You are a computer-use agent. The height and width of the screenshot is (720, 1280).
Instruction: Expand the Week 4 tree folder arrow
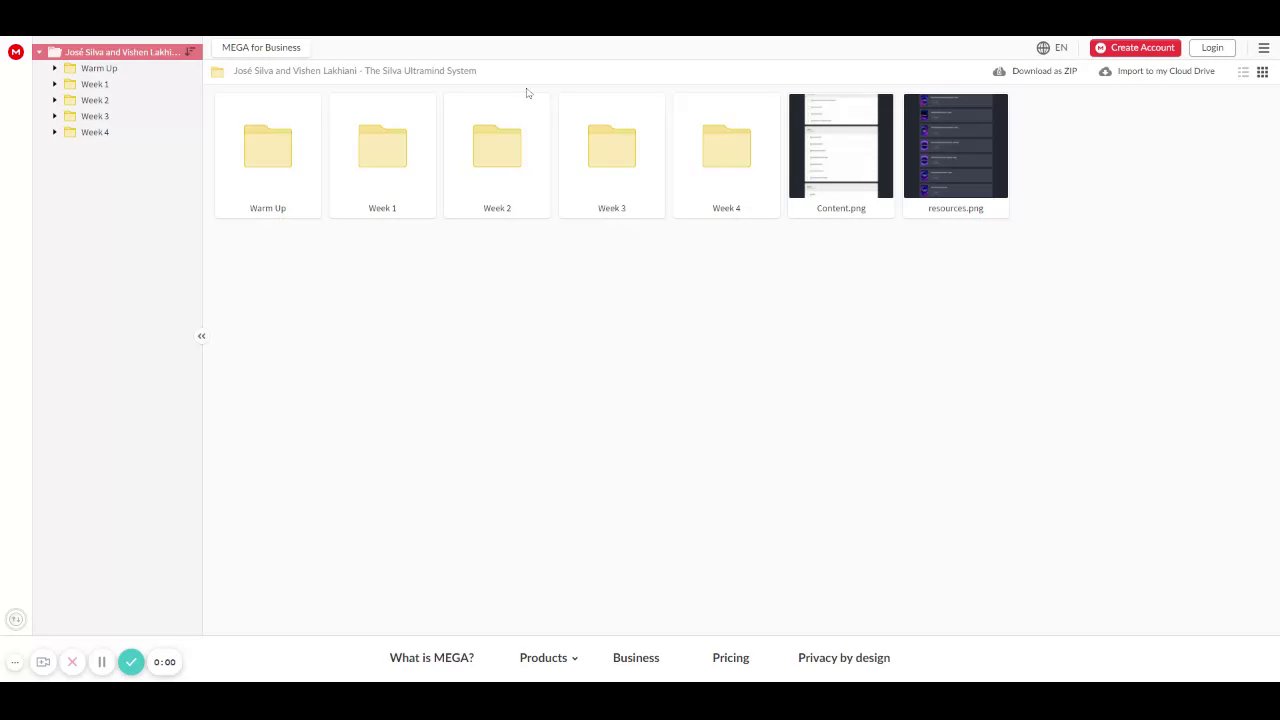pyautogui.click(x=55, y=132)
